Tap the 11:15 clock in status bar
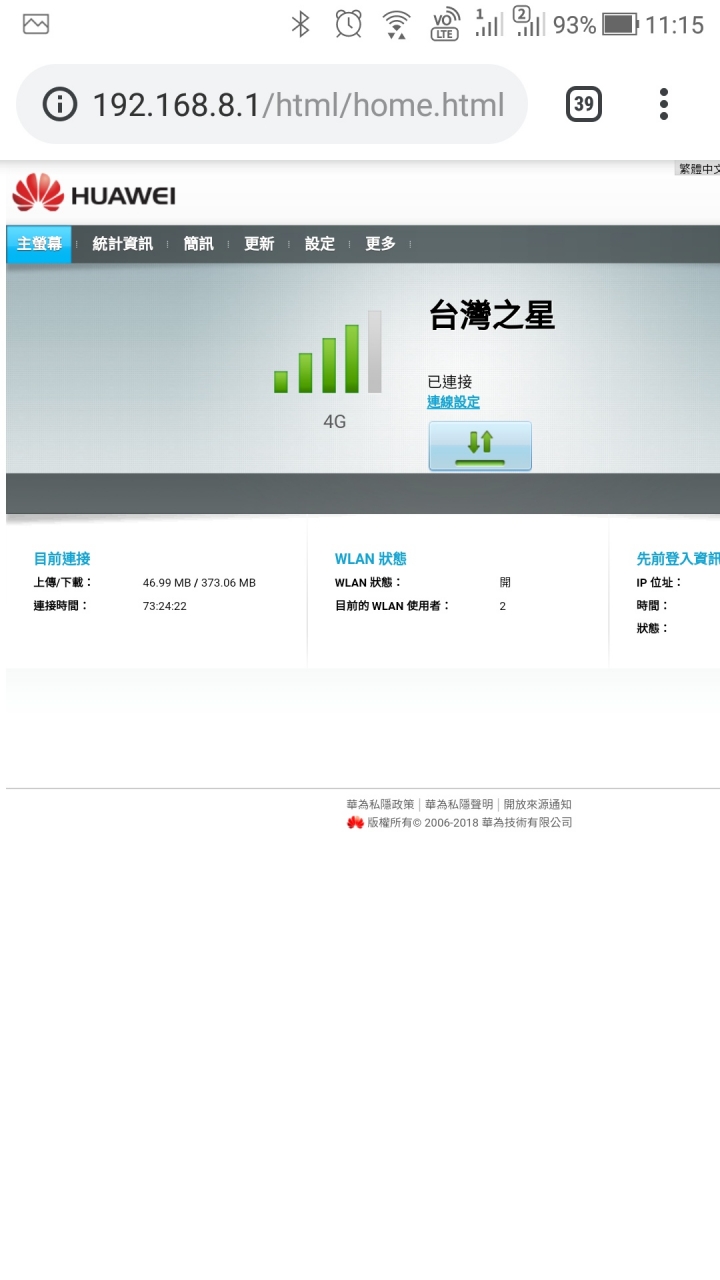The image size is (720, 1280). [x=675, y=24]
